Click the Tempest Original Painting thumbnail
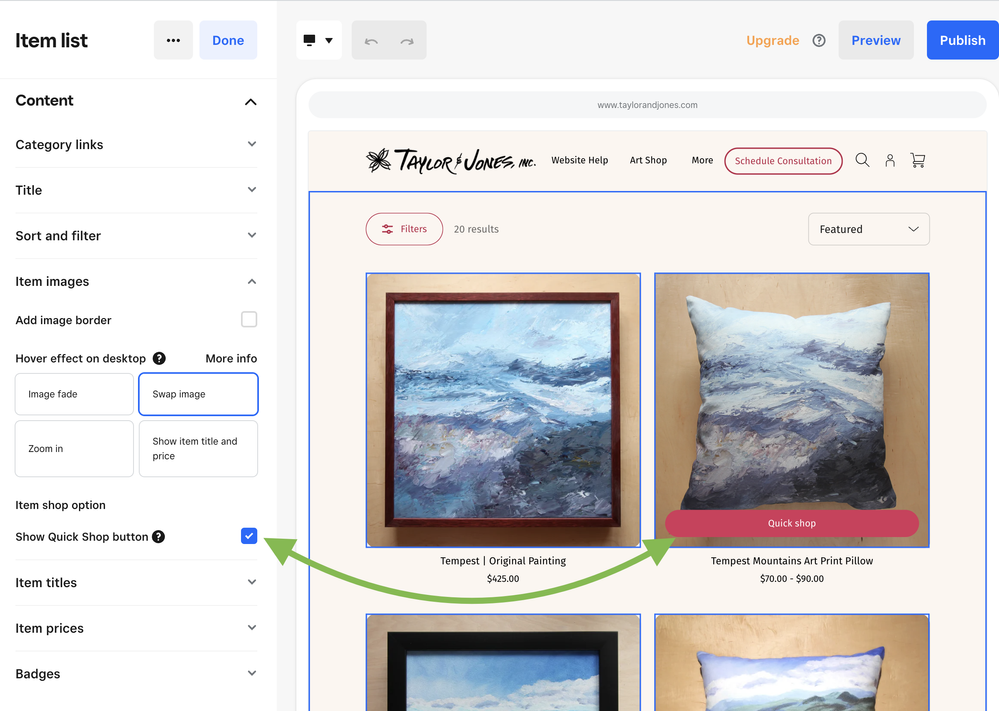The width and height of the screenshot is (999, 711). (503, 410)
